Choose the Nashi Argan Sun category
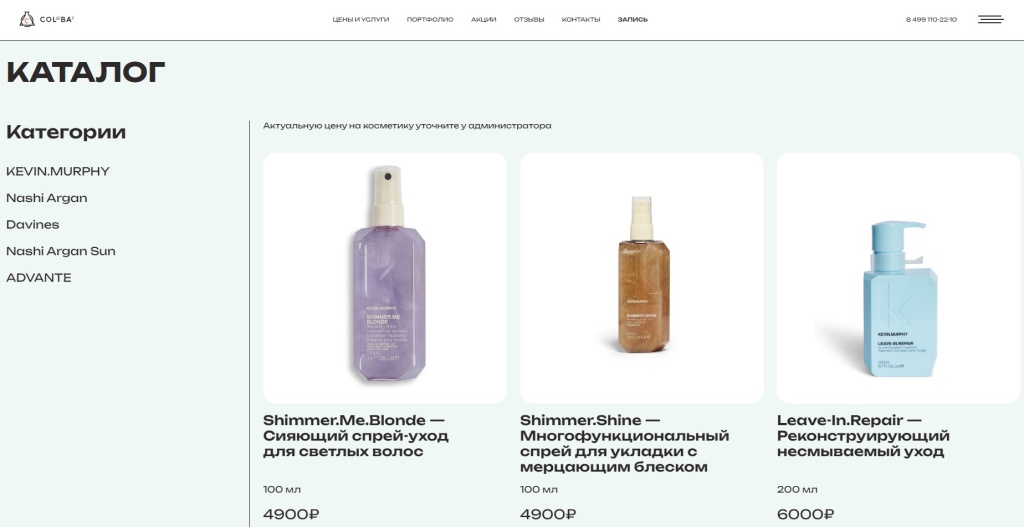1024x527 pixels. (x=61, y=251)
